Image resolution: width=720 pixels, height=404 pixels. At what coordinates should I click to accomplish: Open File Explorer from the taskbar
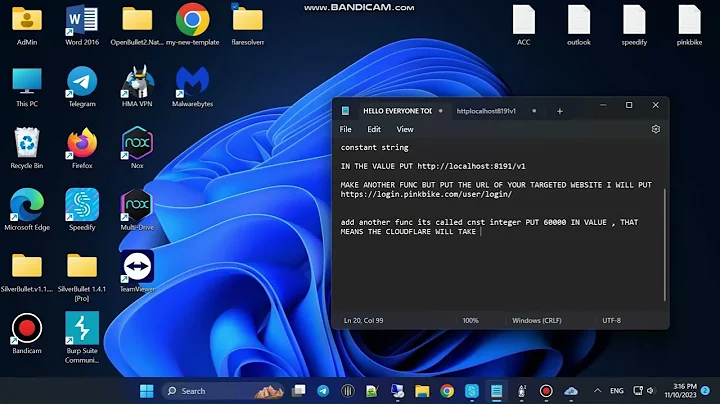pos(422,391)
